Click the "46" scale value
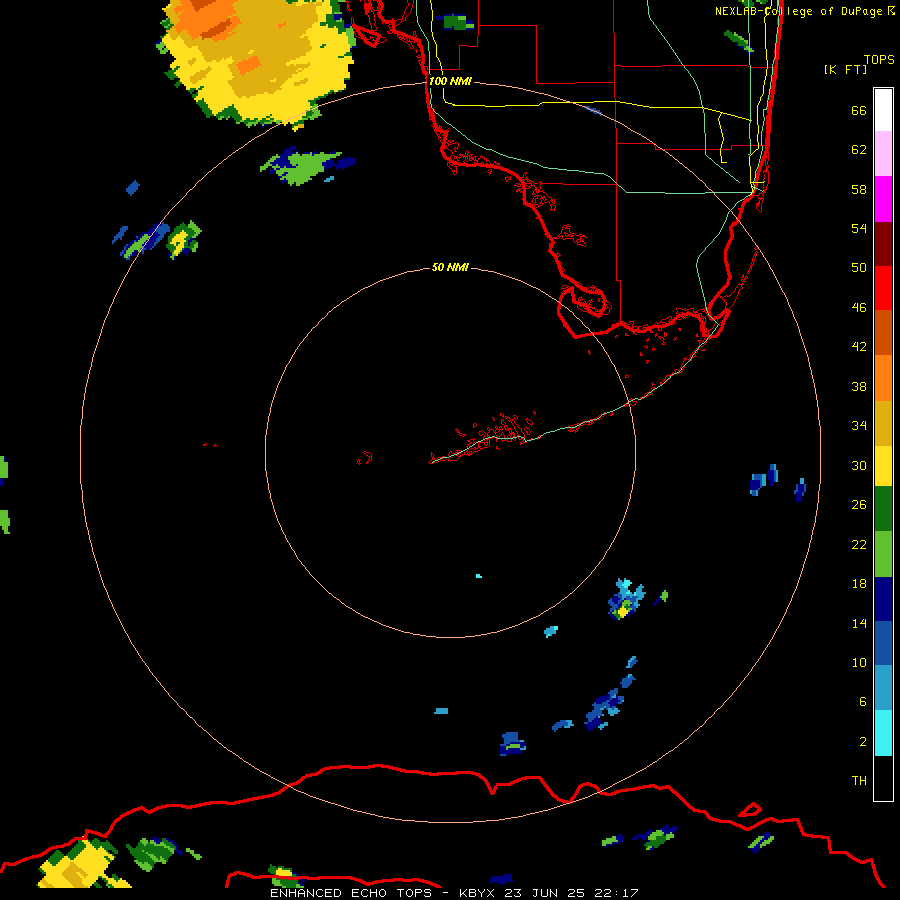The image size is (900, 900). tap(859, 308)
